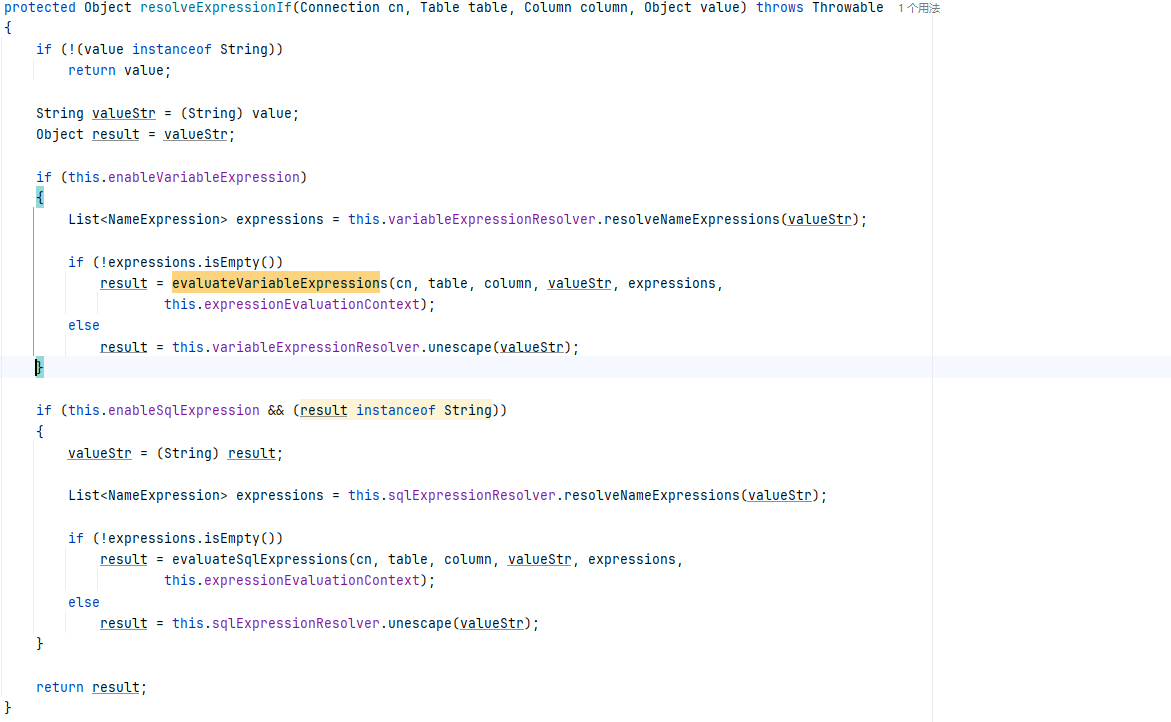Click the resolveExpressionIf method name

pos(215,8)
